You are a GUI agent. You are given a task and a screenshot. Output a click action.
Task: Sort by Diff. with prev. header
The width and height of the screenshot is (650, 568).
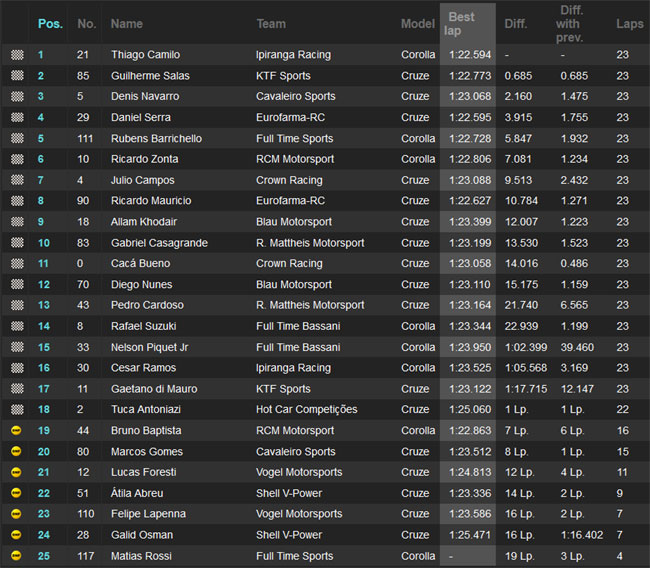(x=570, y=24)
